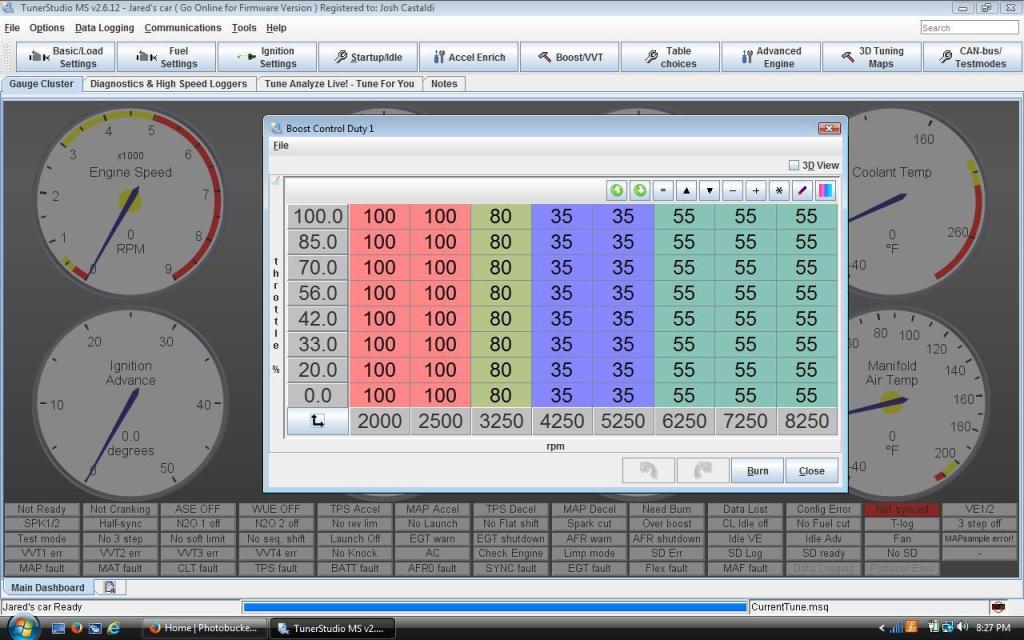Click the multiply (asterisk) cell tool
The height and width of the screenshot is (640, 1024).
pos(779,190)
